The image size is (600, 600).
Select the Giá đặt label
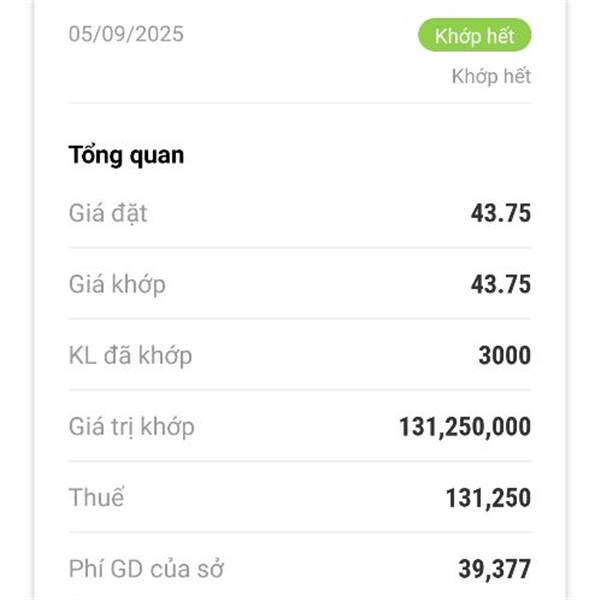pos(108,213)
